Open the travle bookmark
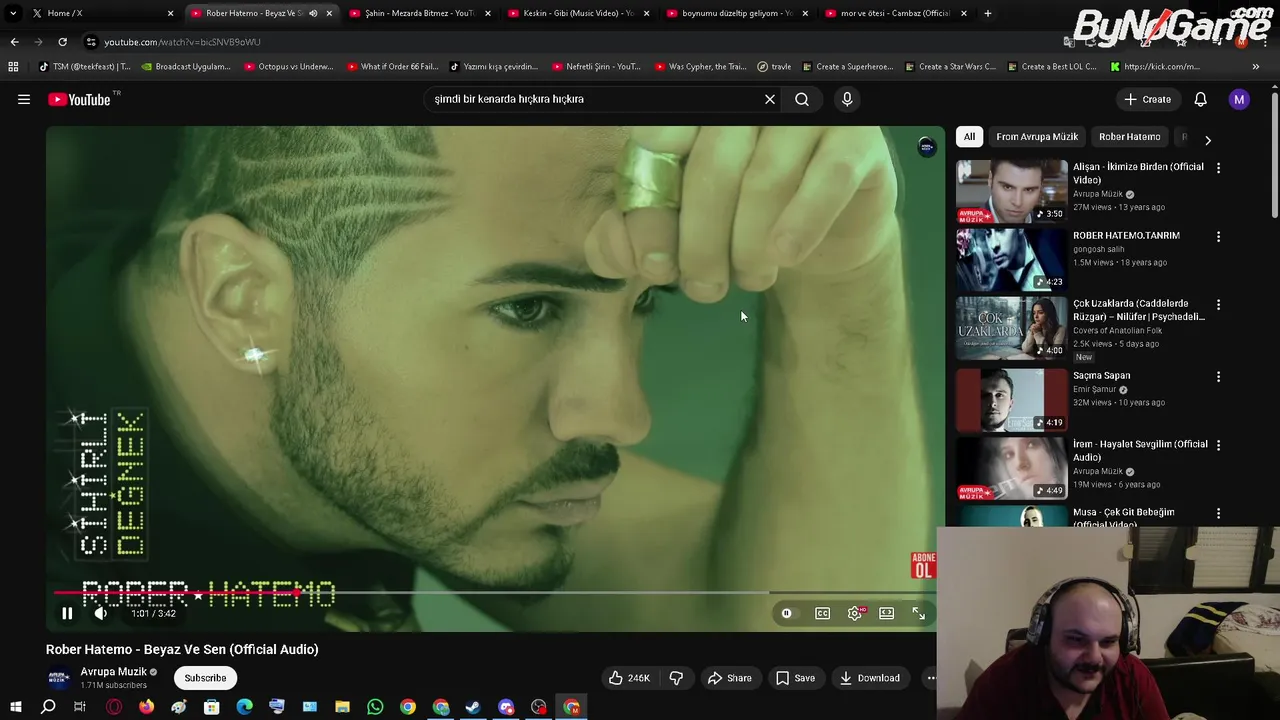This screenshot has width=1280, height=720. pos(774,67)
